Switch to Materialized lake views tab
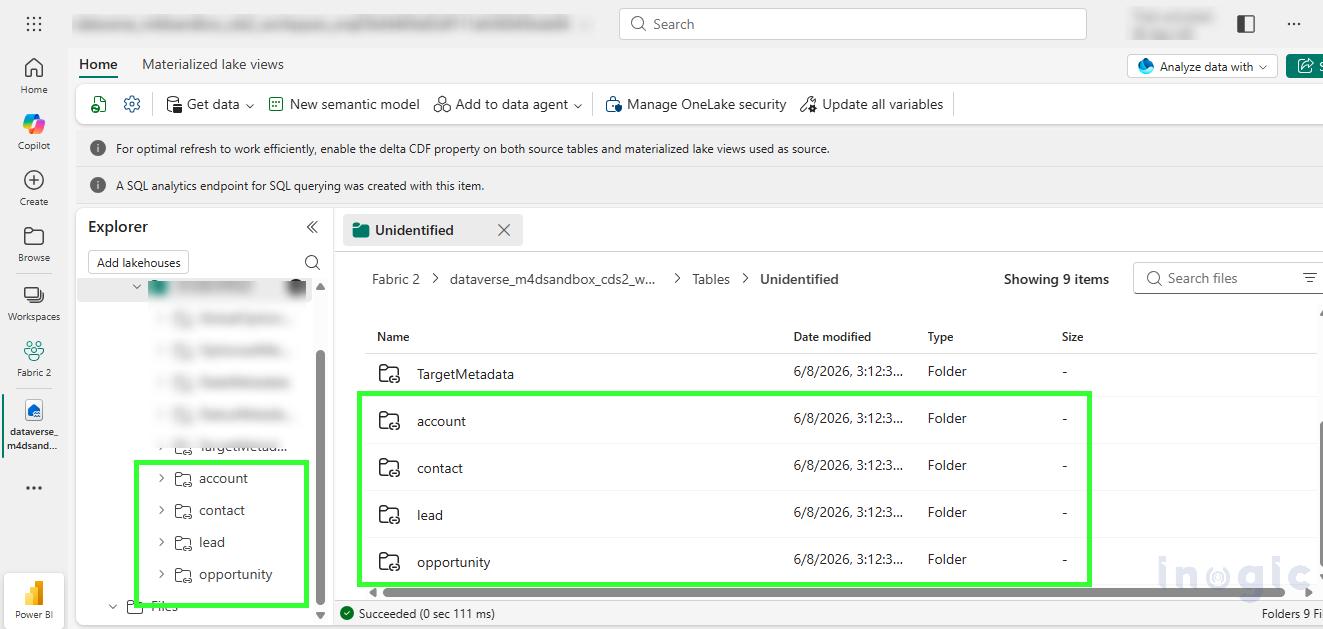1323x629 pixels. coord(213,64)
